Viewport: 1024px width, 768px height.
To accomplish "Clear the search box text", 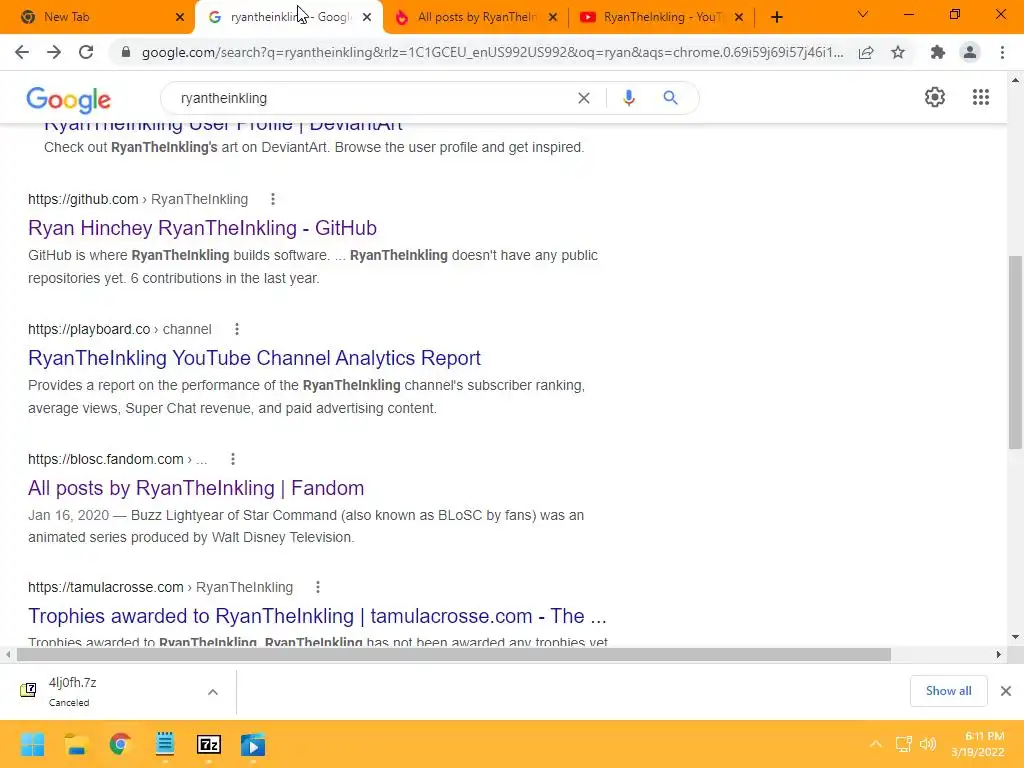I will (584, 98).
